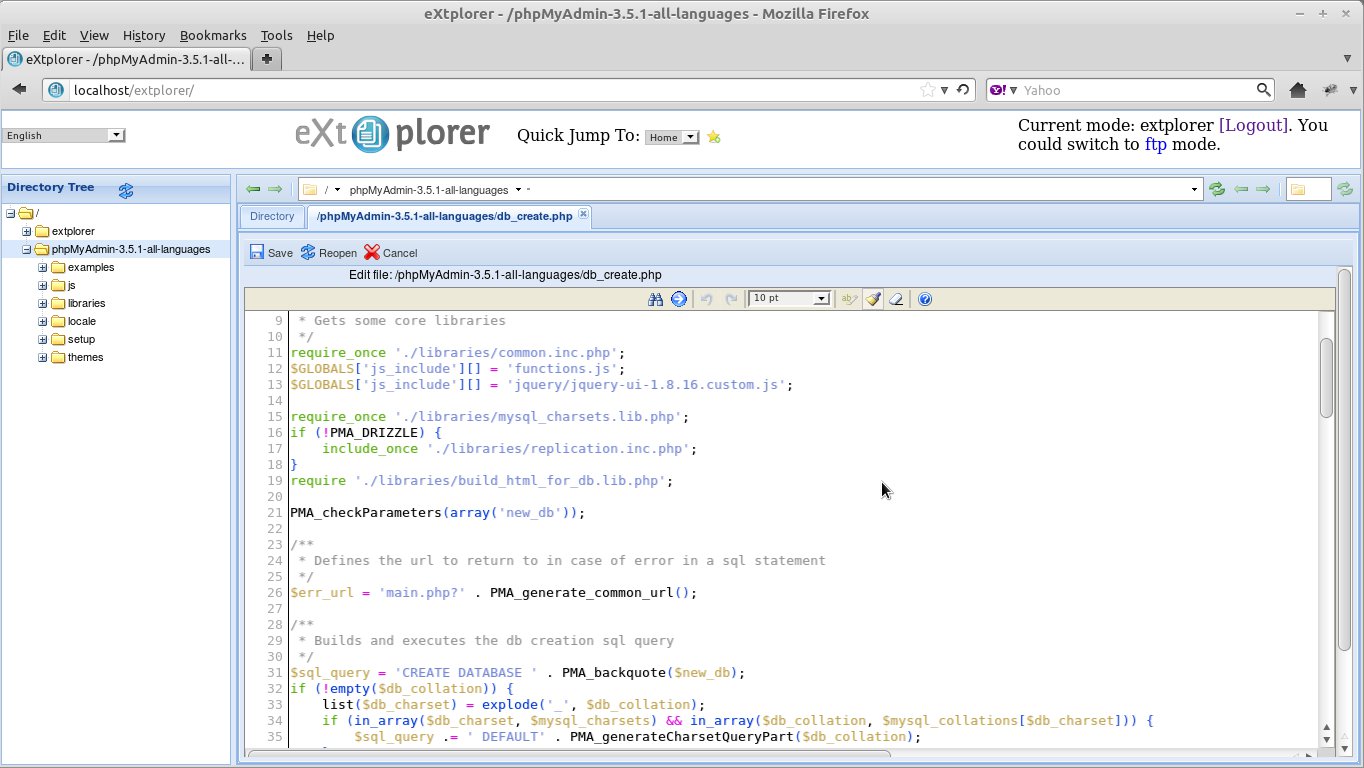
Task: Expand the setup folder node
Action: tap(43, 339)
